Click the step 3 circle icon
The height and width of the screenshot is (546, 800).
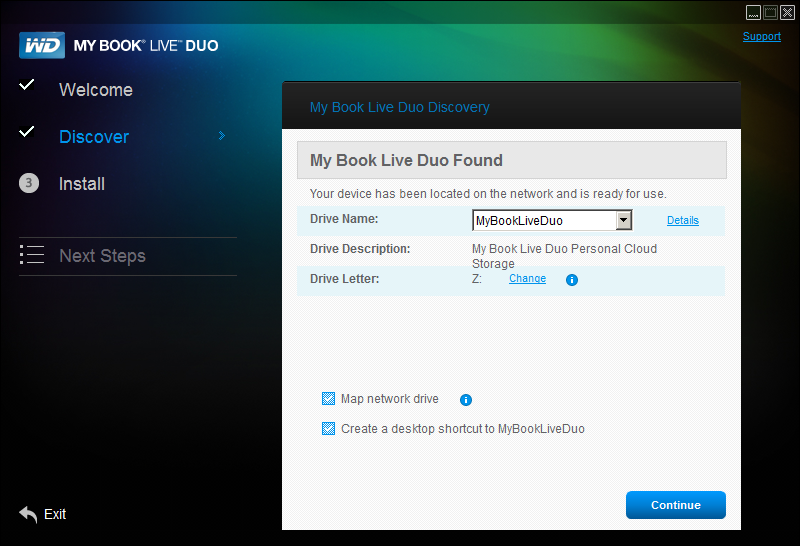[x=29, y=183]
